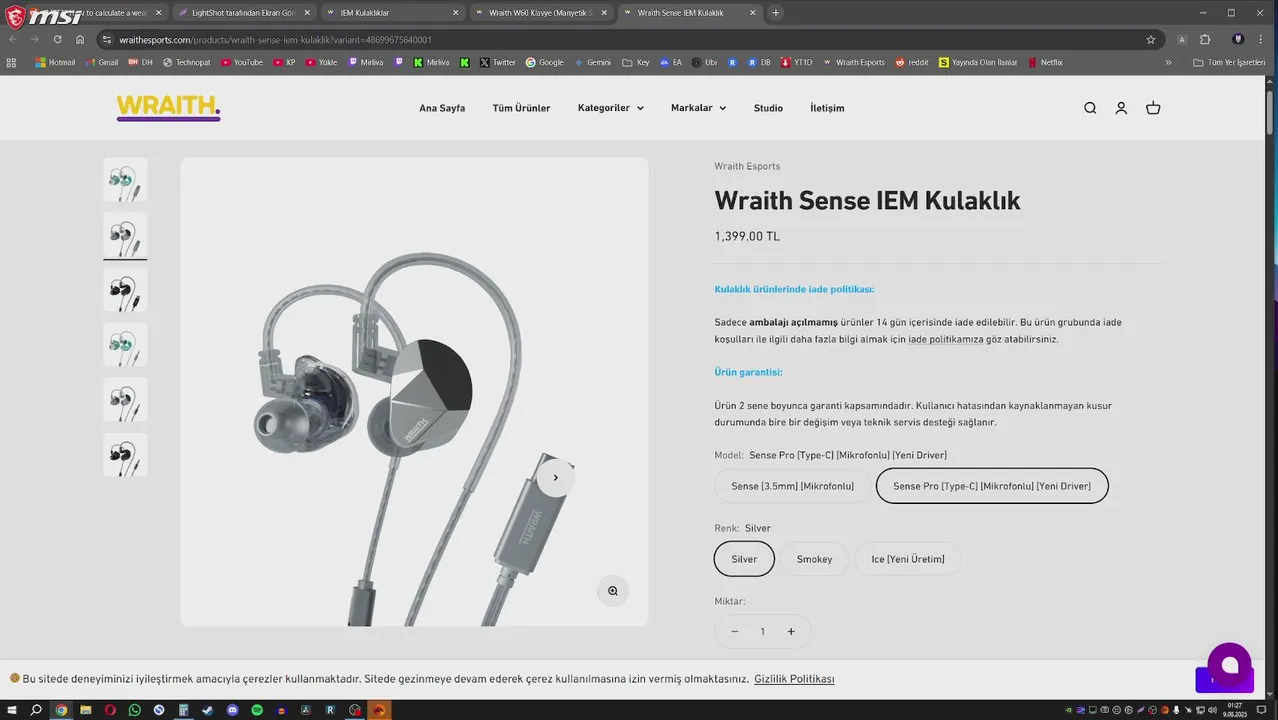
Task: Open the site search magnifier icon
Action: tap(1090, 108)
